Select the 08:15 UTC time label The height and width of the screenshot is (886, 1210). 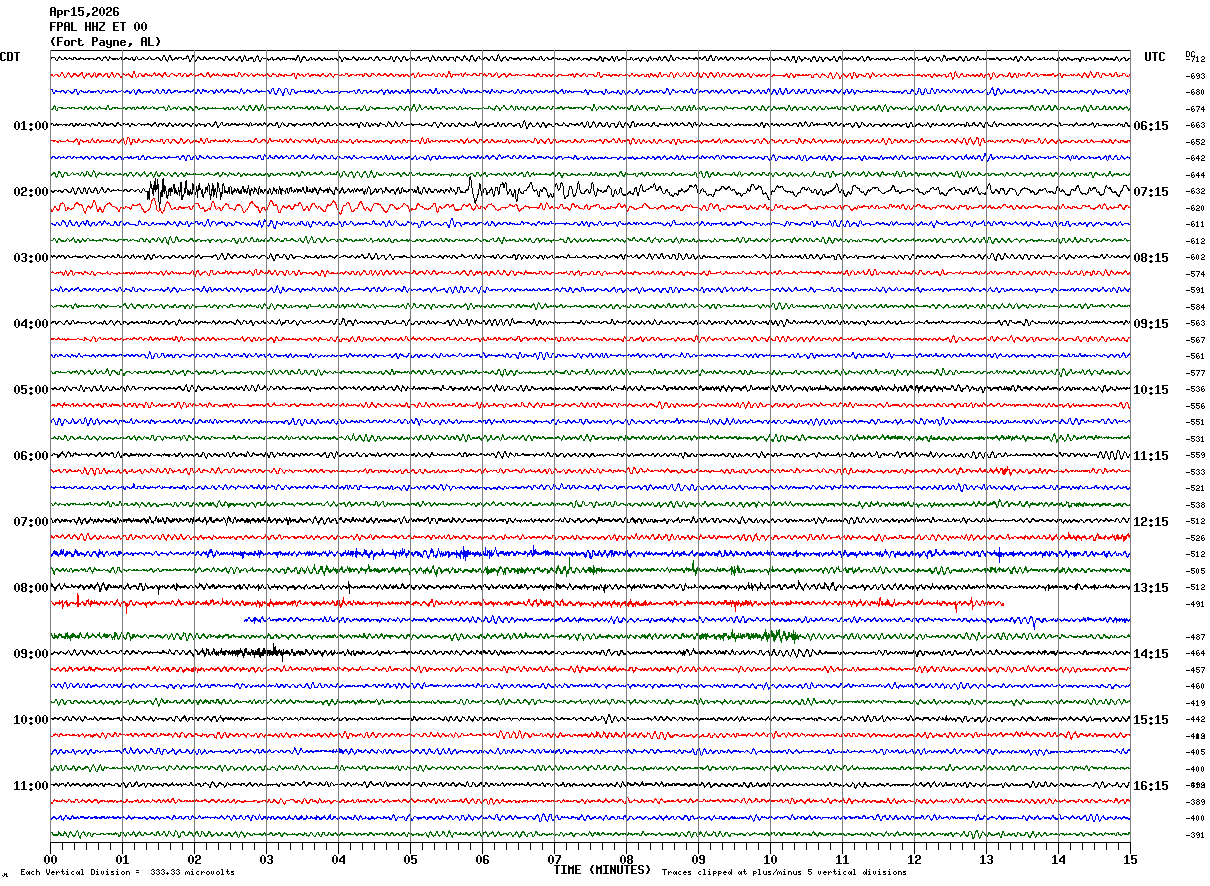[x=1151, y=258]
